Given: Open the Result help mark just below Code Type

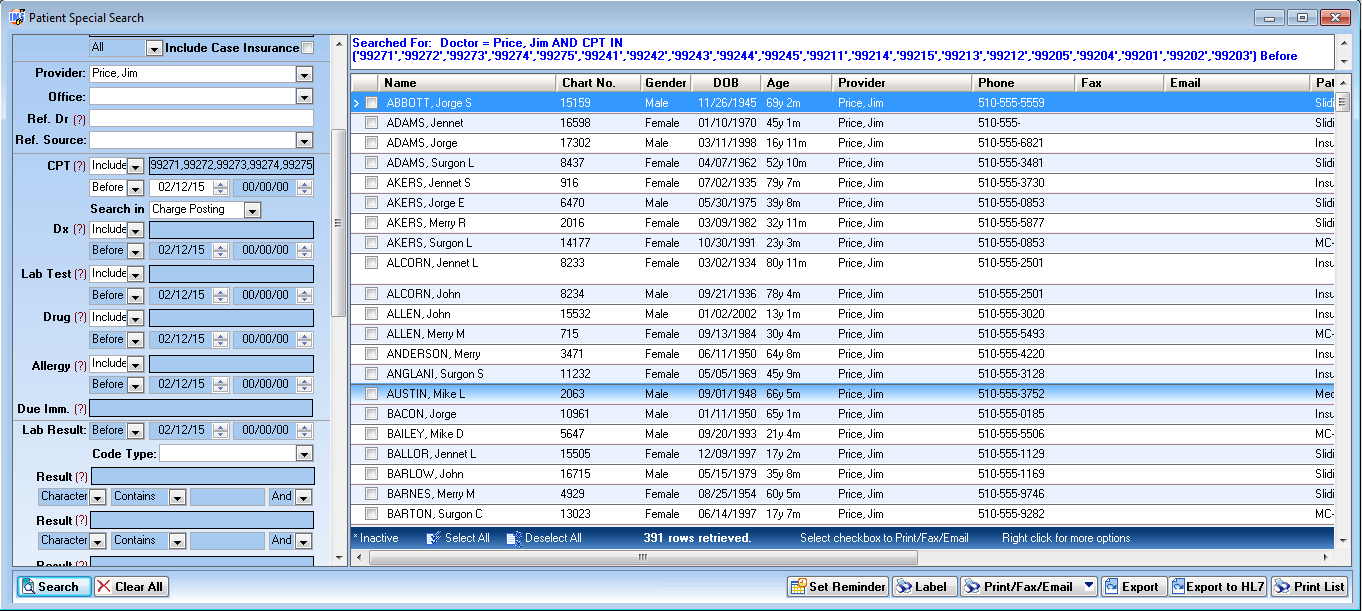Looking at the screenshot, I should point(81,477).
